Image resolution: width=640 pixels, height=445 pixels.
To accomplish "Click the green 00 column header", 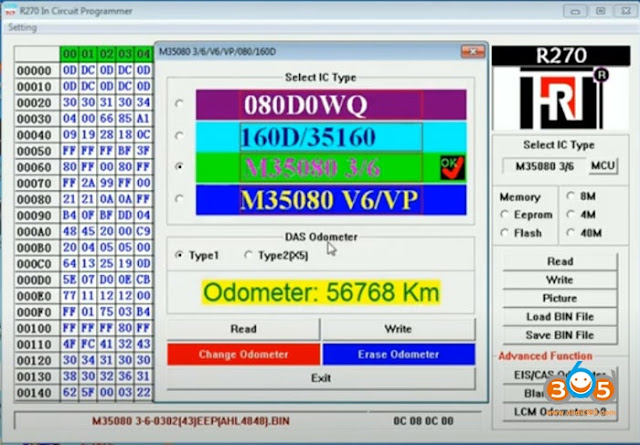I will (x=69, y=54).
